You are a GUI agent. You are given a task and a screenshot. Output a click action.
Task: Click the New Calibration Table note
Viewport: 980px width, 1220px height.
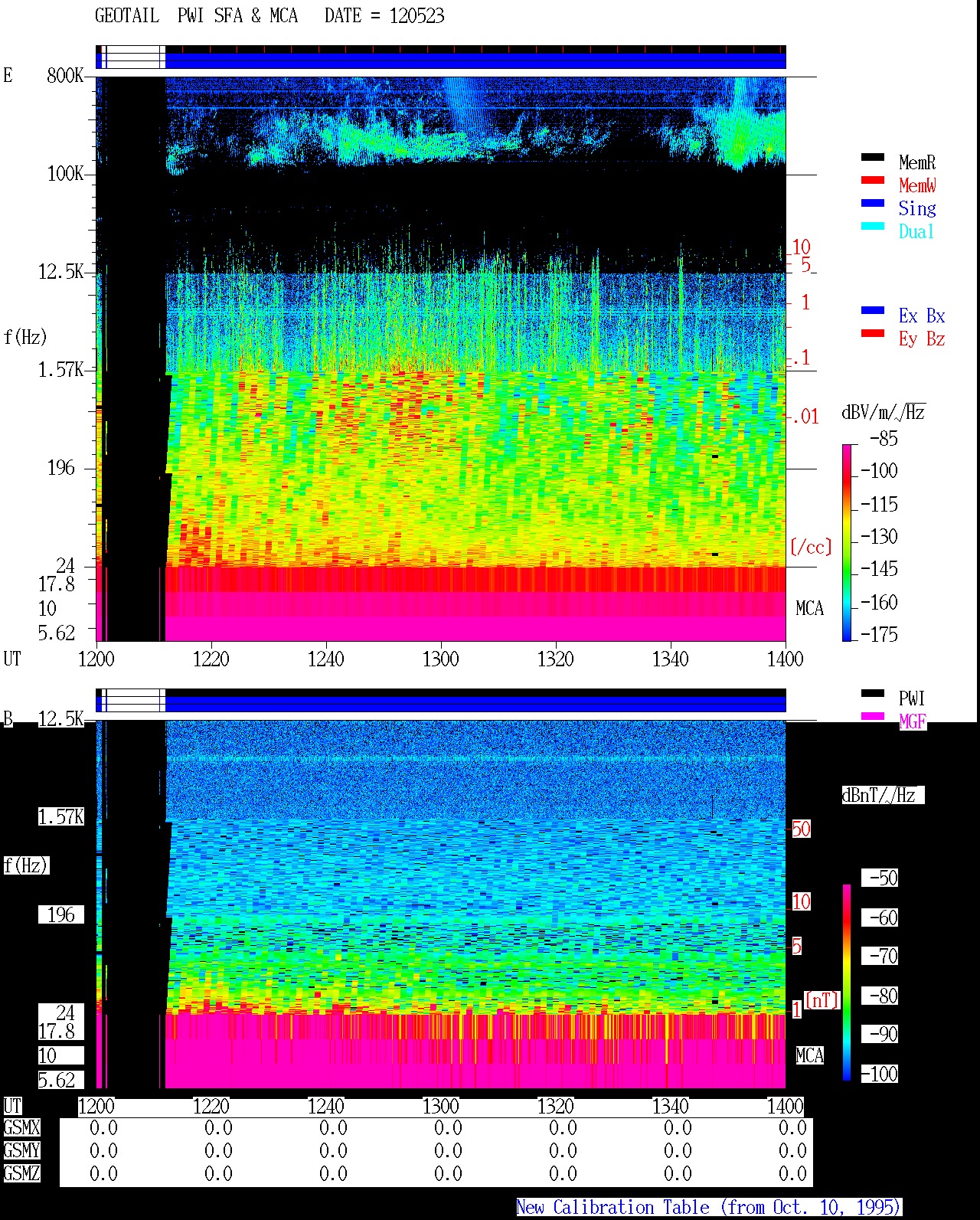click(x=709, y=1207)
